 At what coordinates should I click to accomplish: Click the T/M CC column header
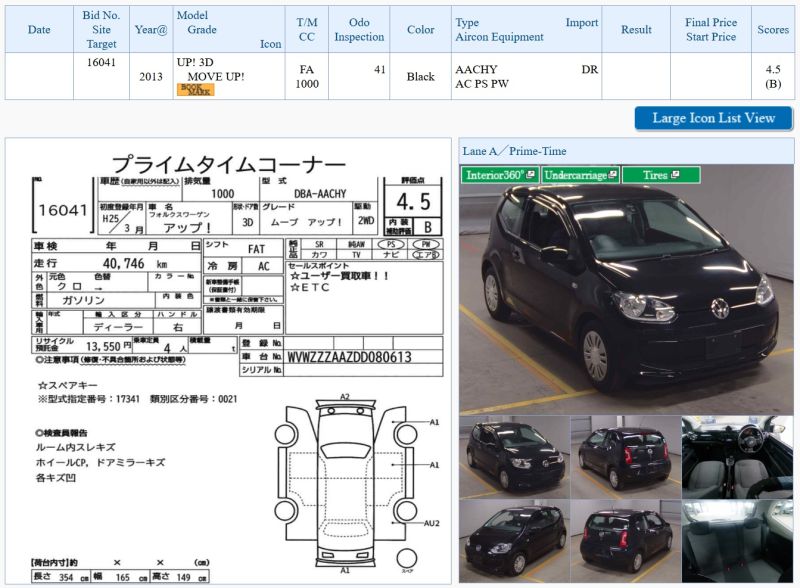307,30
